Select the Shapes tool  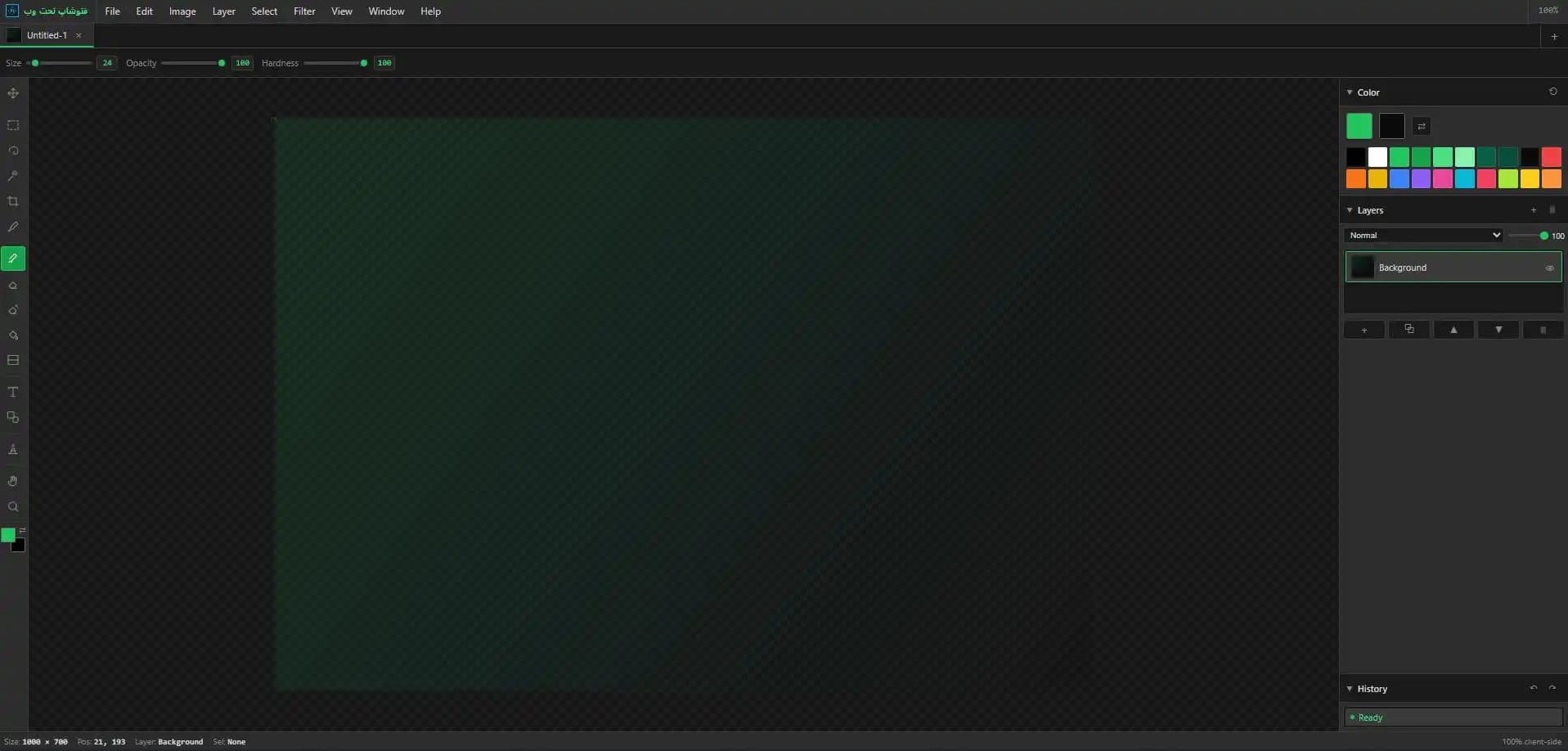coord(13,417)
